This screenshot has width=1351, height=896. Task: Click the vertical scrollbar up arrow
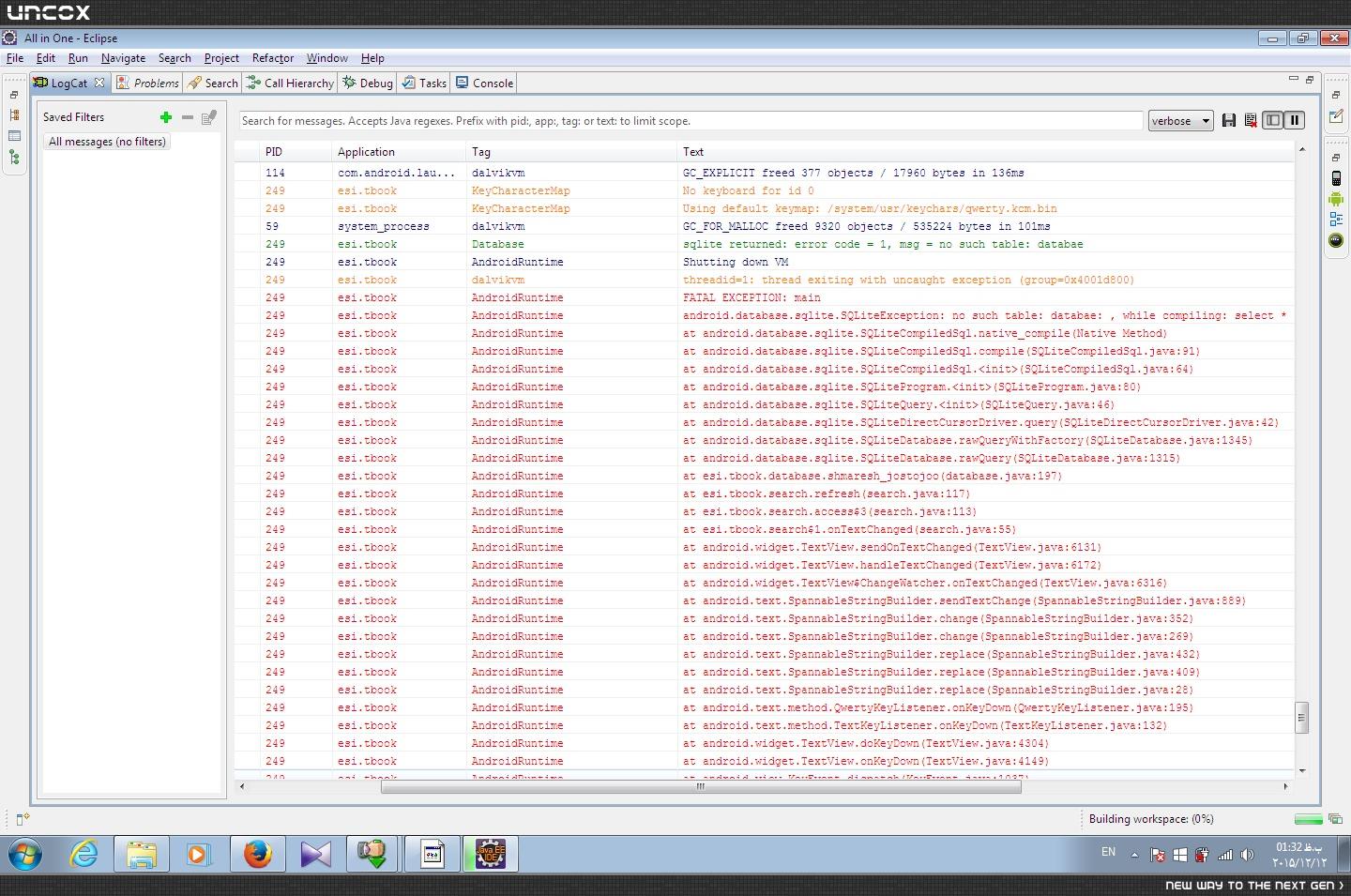(x=1301, y=150)
